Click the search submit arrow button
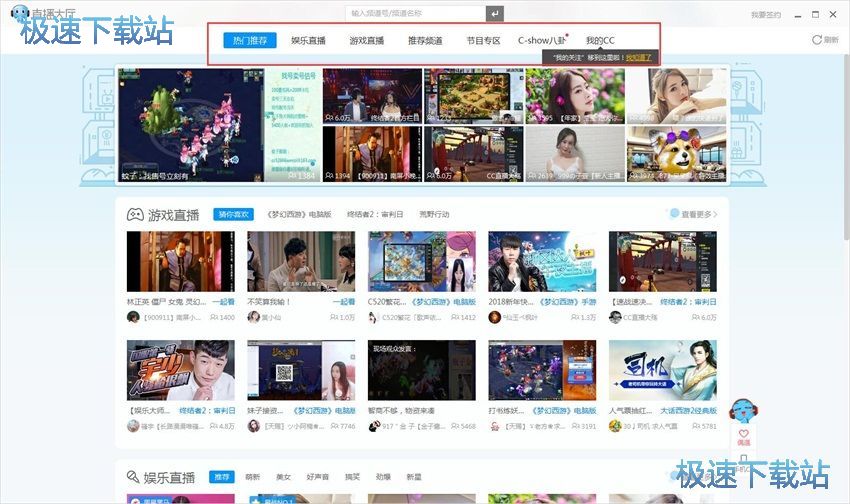The height and width of the screenshot is (504, 850). tap(494, 14)
